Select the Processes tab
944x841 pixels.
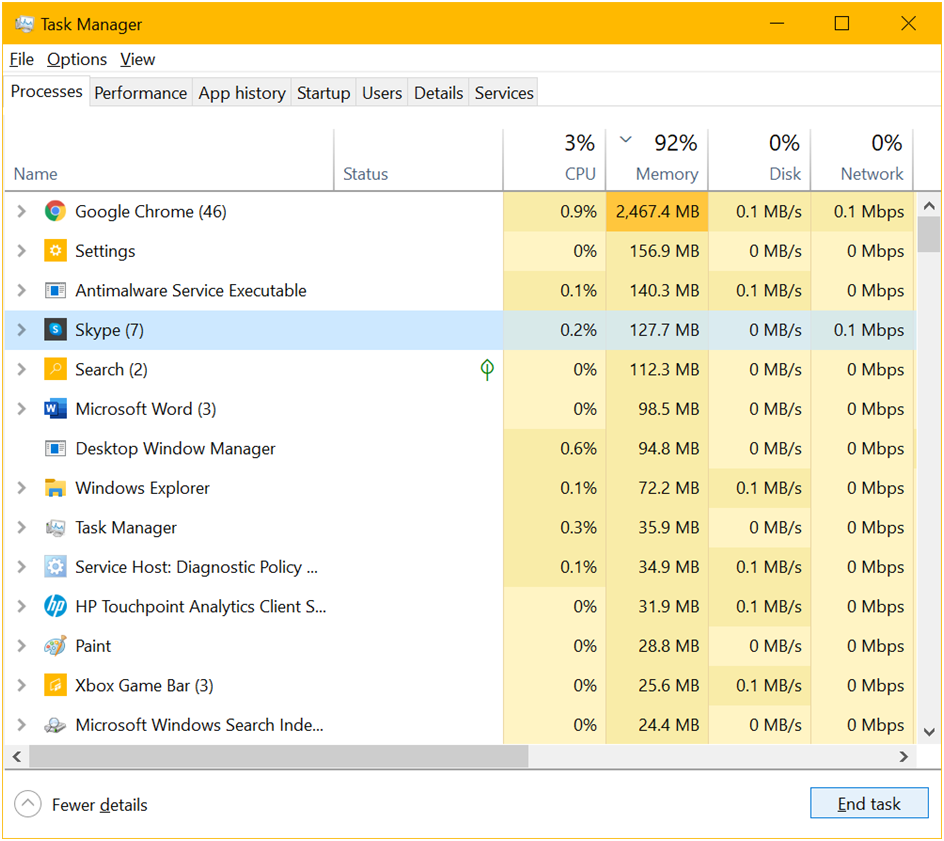click(47, 92)
